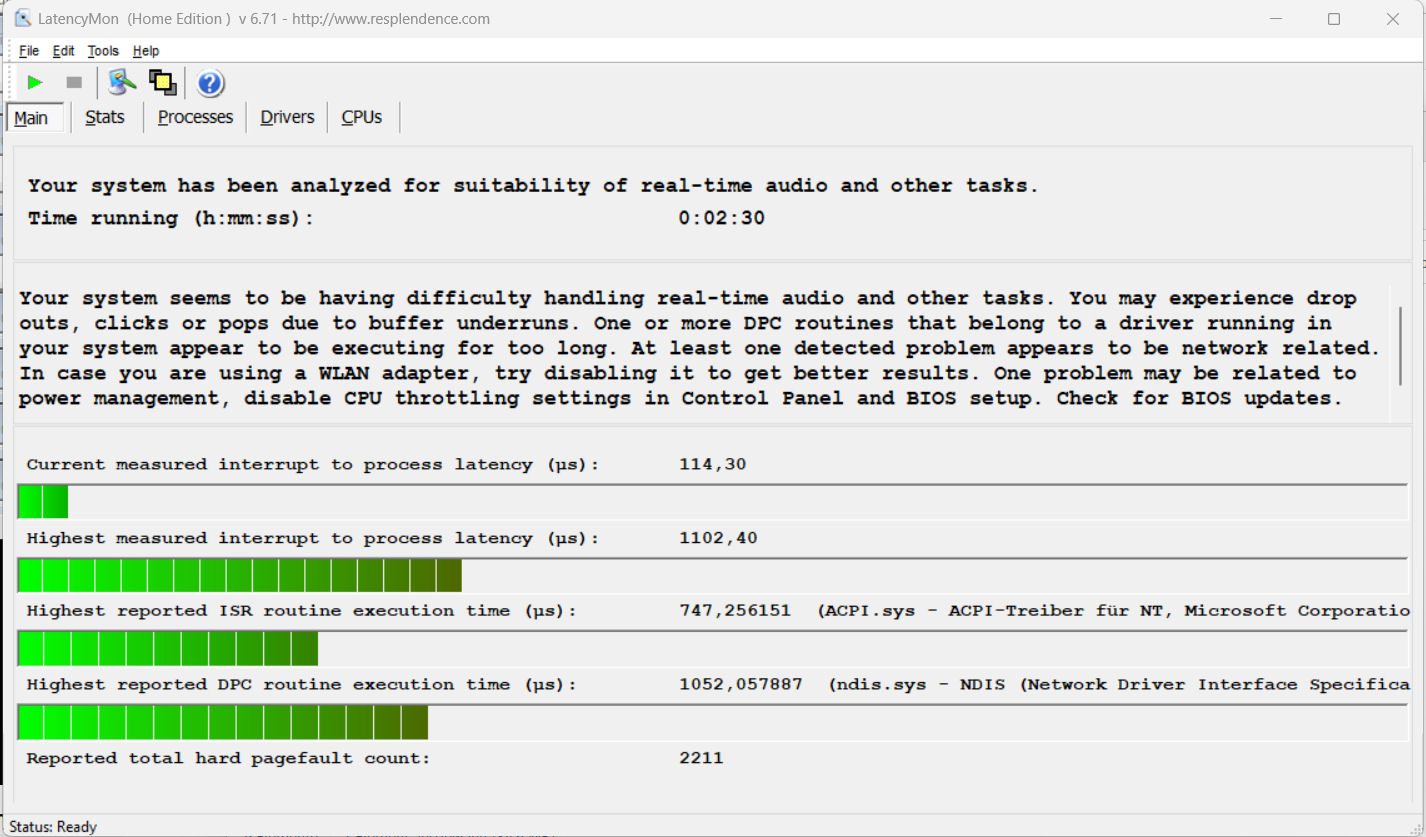Image resolution: width=1426 pixels, height=837 pixels.
Task: Click the ndis.sys driver description text
Action: click(1120, 685)
